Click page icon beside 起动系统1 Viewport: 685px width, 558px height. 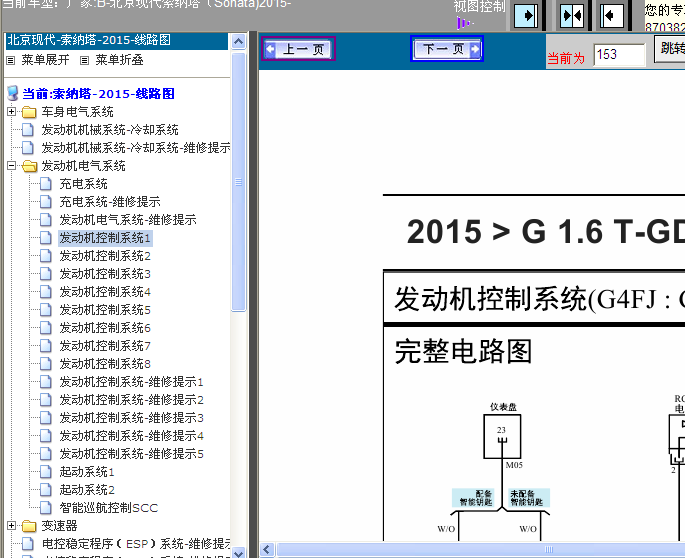point(45,471)
